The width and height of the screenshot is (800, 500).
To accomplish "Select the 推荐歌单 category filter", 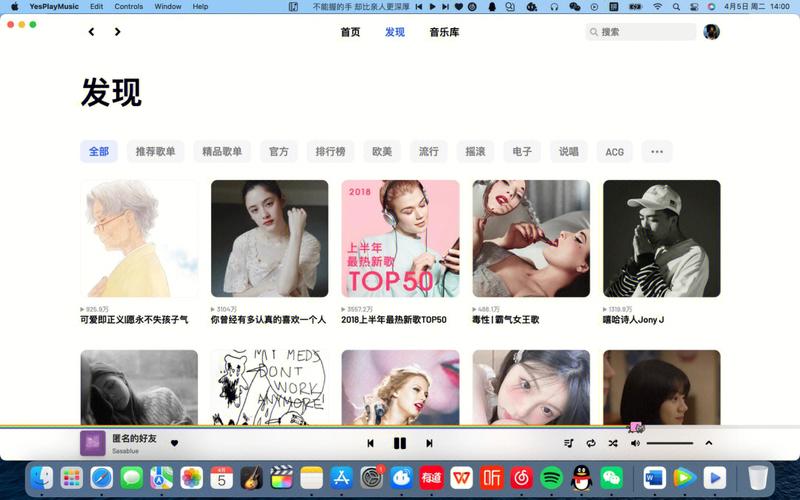I will [156, 152].
